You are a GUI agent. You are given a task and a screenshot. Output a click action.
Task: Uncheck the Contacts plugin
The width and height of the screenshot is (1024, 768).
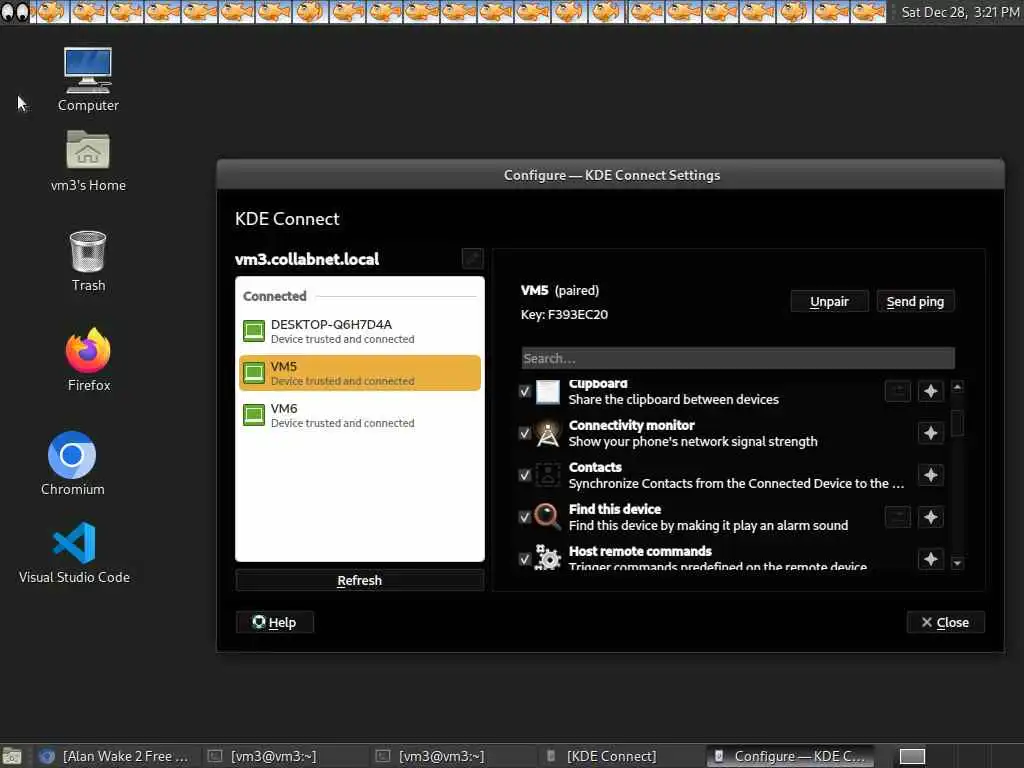point(524,475)
